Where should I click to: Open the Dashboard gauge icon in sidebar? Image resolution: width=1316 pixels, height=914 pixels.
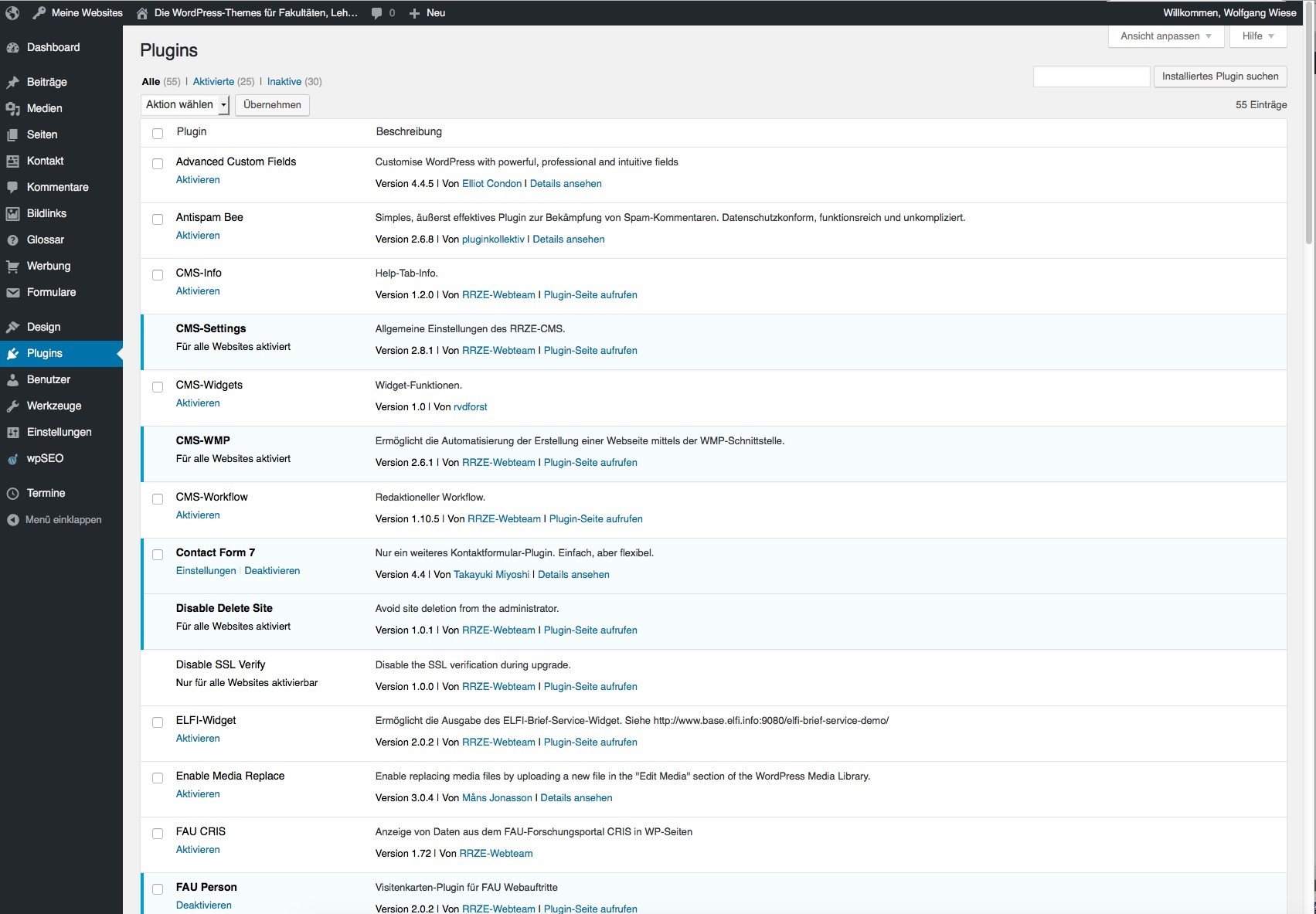[12, 48]
